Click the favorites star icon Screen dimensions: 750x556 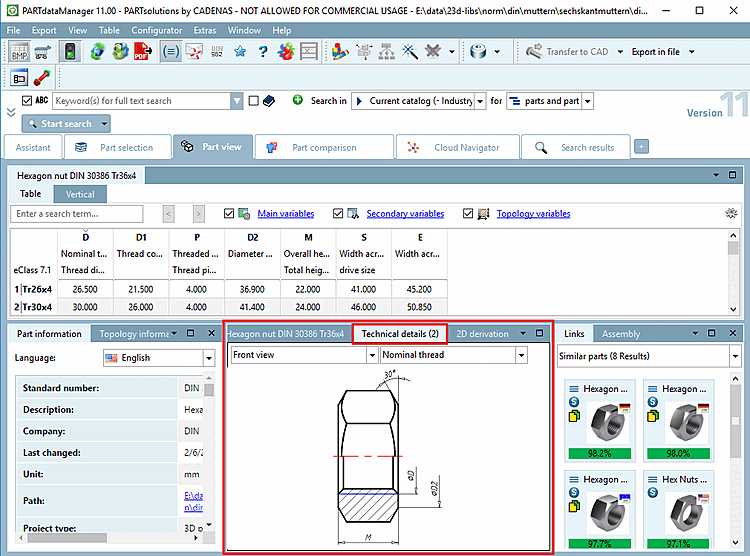(x=240, y=51)
